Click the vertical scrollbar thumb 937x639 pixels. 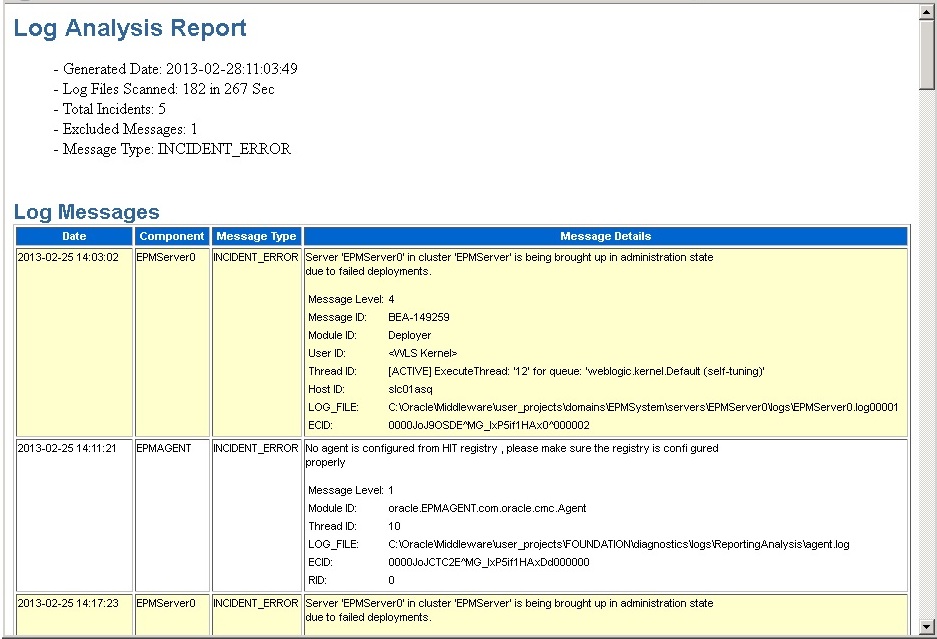pos(927,55)
